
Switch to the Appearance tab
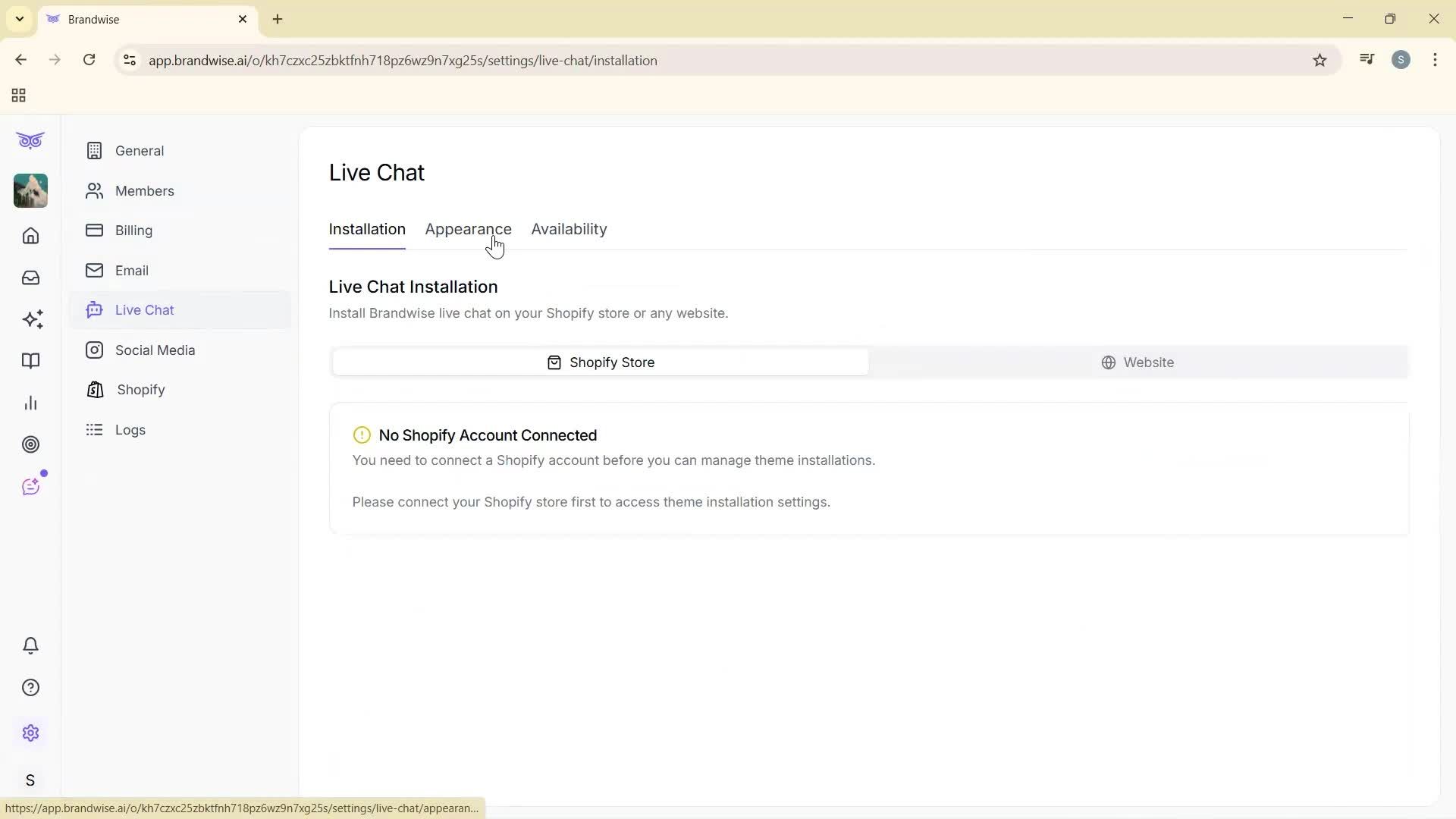(469, 229)
